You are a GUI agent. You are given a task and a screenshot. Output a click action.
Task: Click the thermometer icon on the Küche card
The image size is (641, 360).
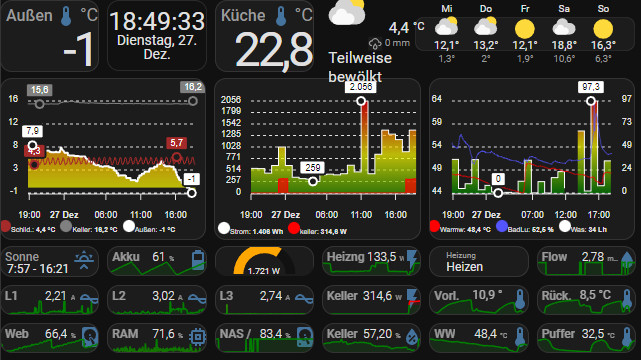pos(281,16)
